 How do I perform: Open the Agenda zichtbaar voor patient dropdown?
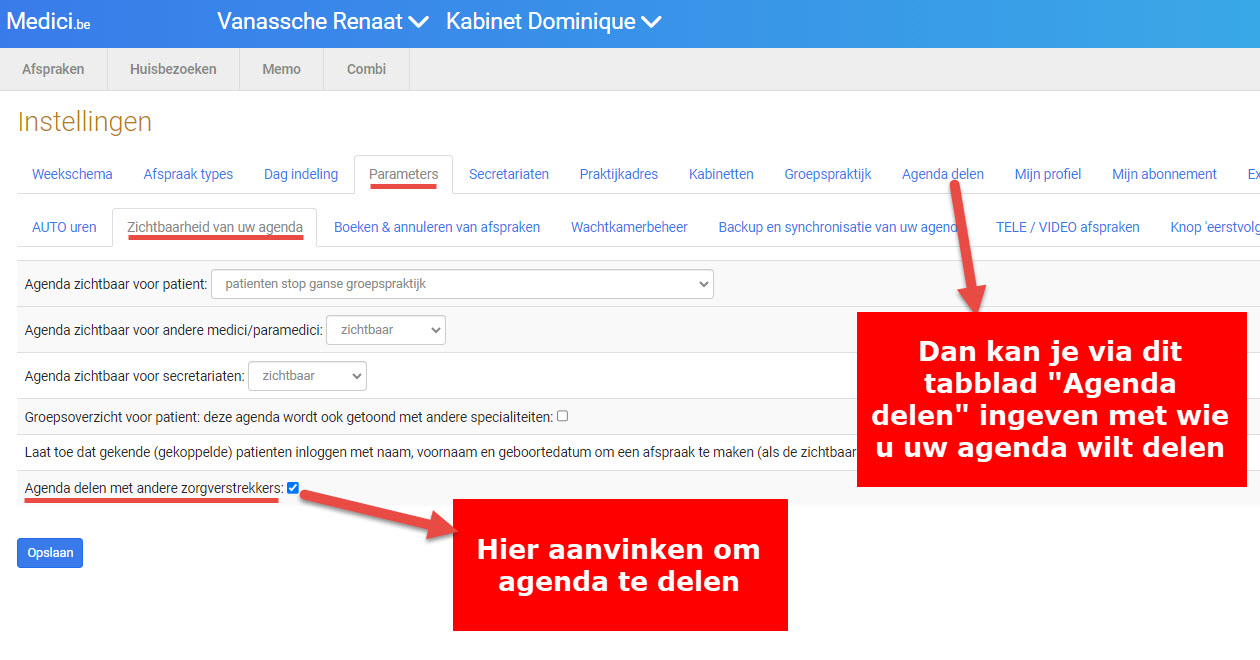(x=462, y=284)
